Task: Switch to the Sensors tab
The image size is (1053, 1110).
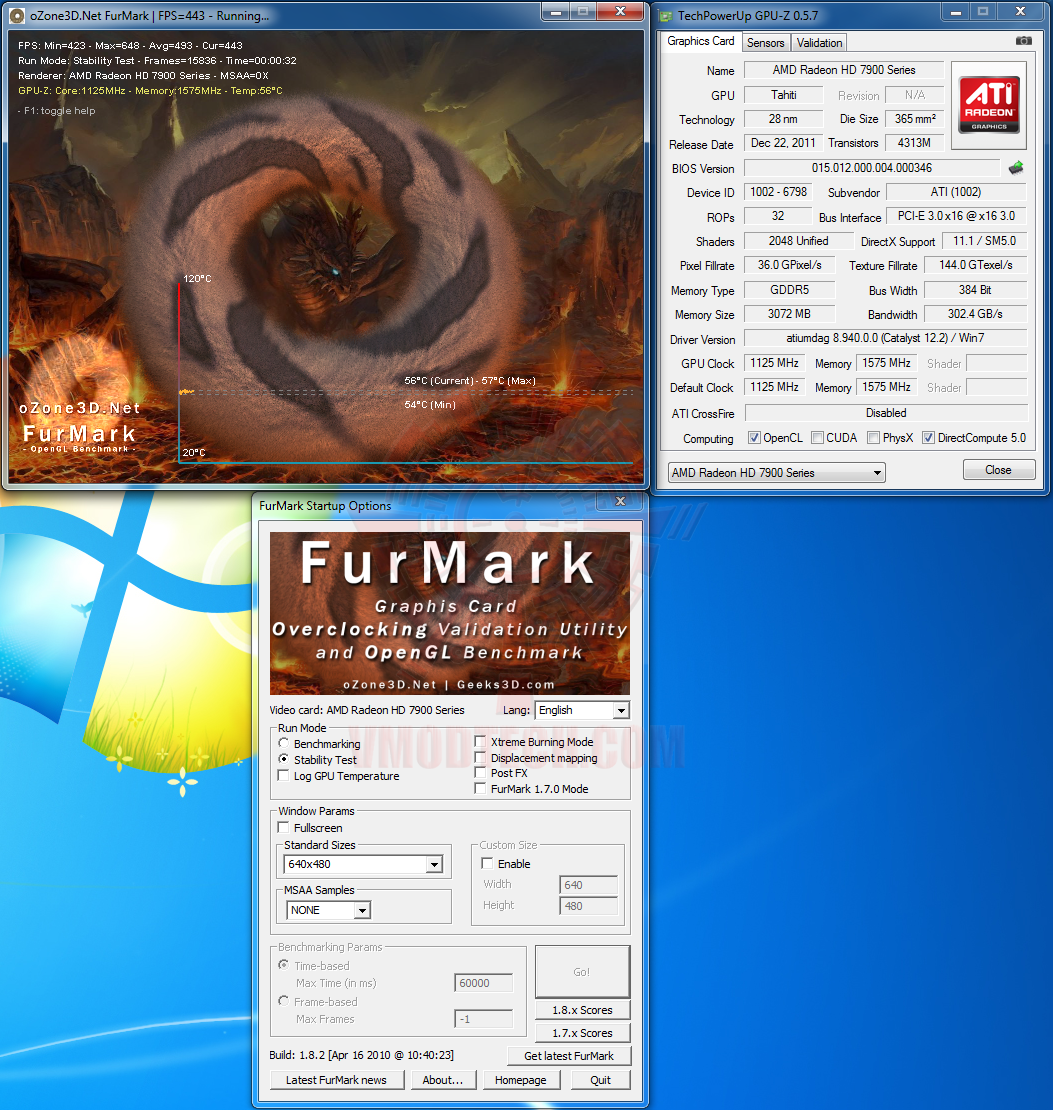Action: 765,42
